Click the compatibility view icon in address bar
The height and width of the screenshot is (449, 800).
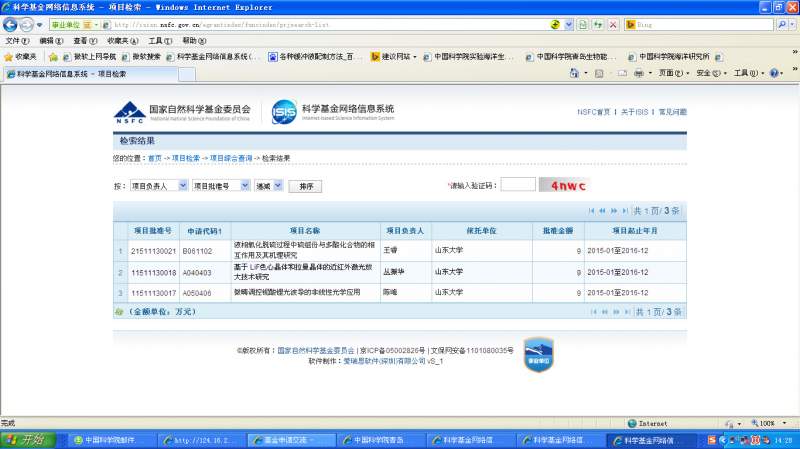pos(555,24)
